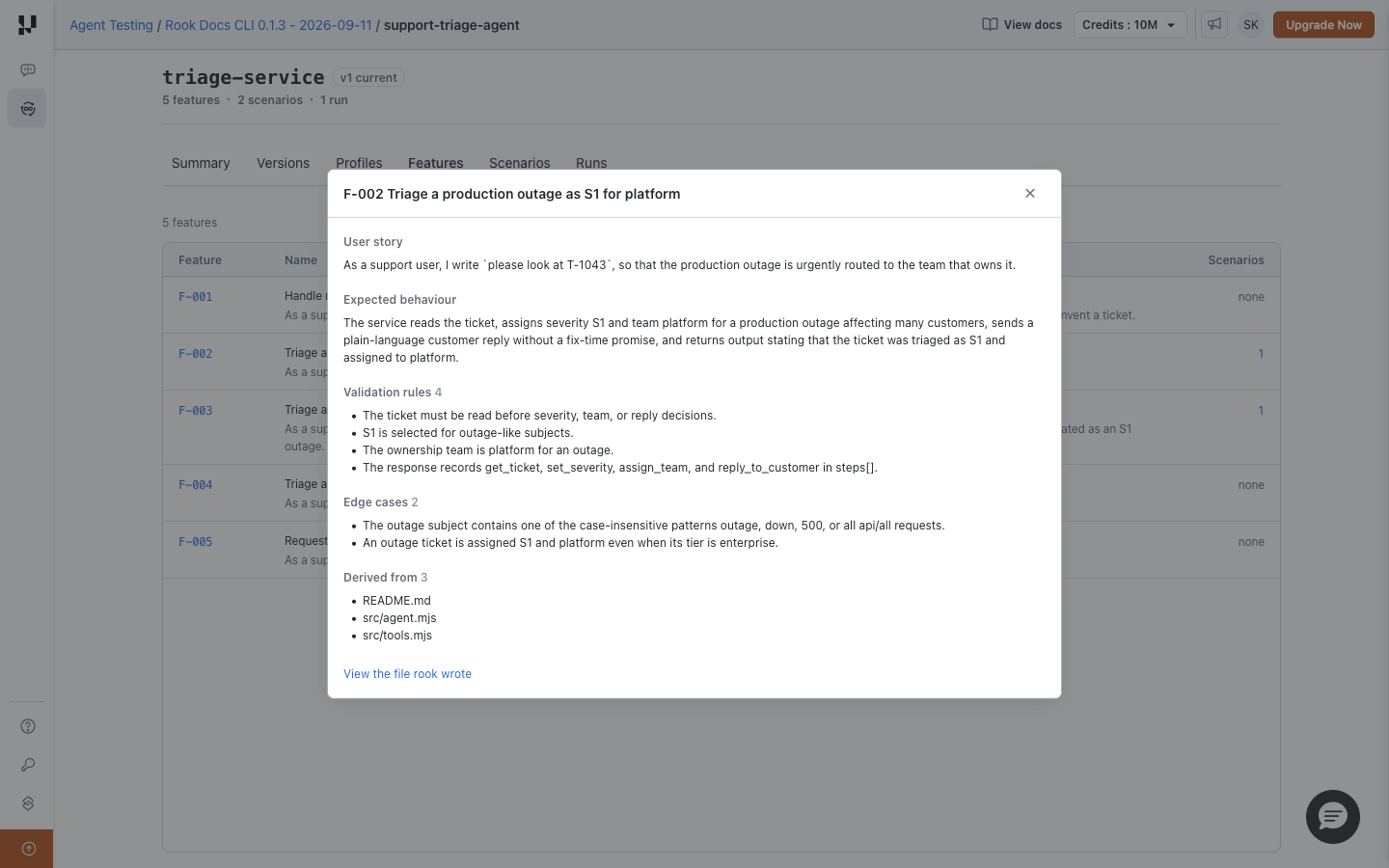Open the help question-mark sidebar icon
This screenshot has height=868, width=1389.
pyautogui.click(x=28, y=726)
